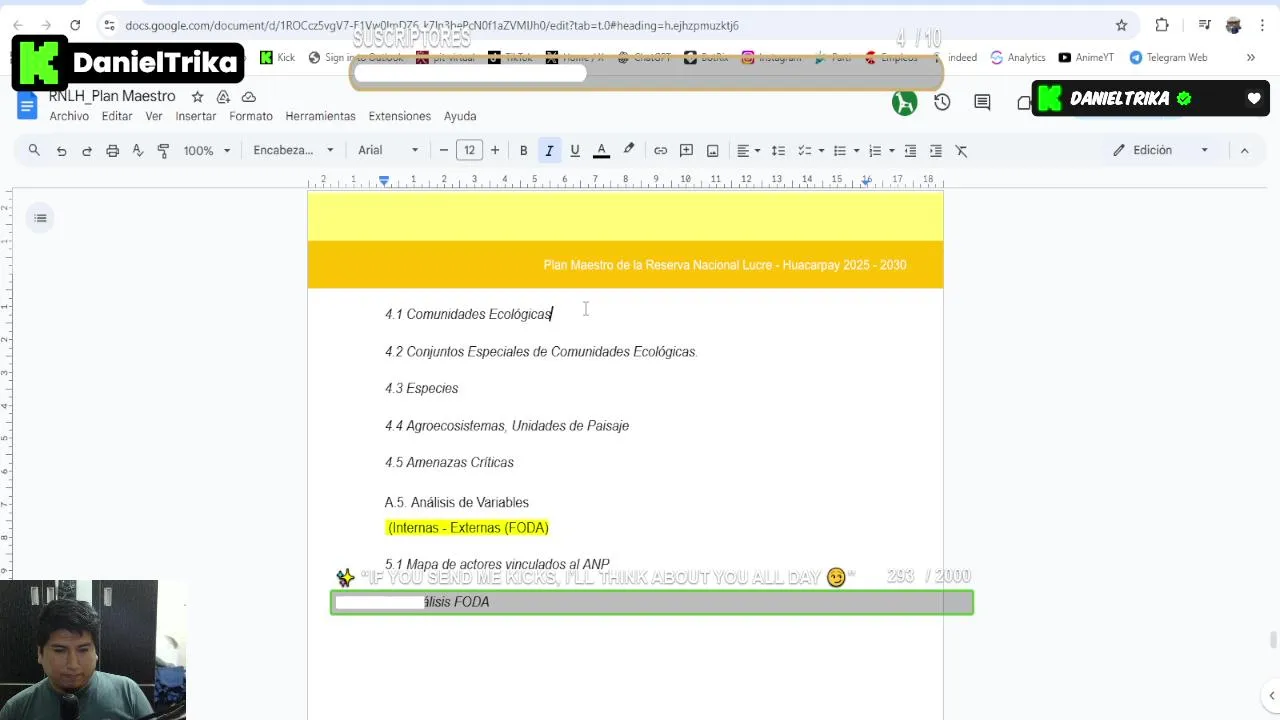Open the Formato menu
The image size is (1280, 720).
[251, 116]
